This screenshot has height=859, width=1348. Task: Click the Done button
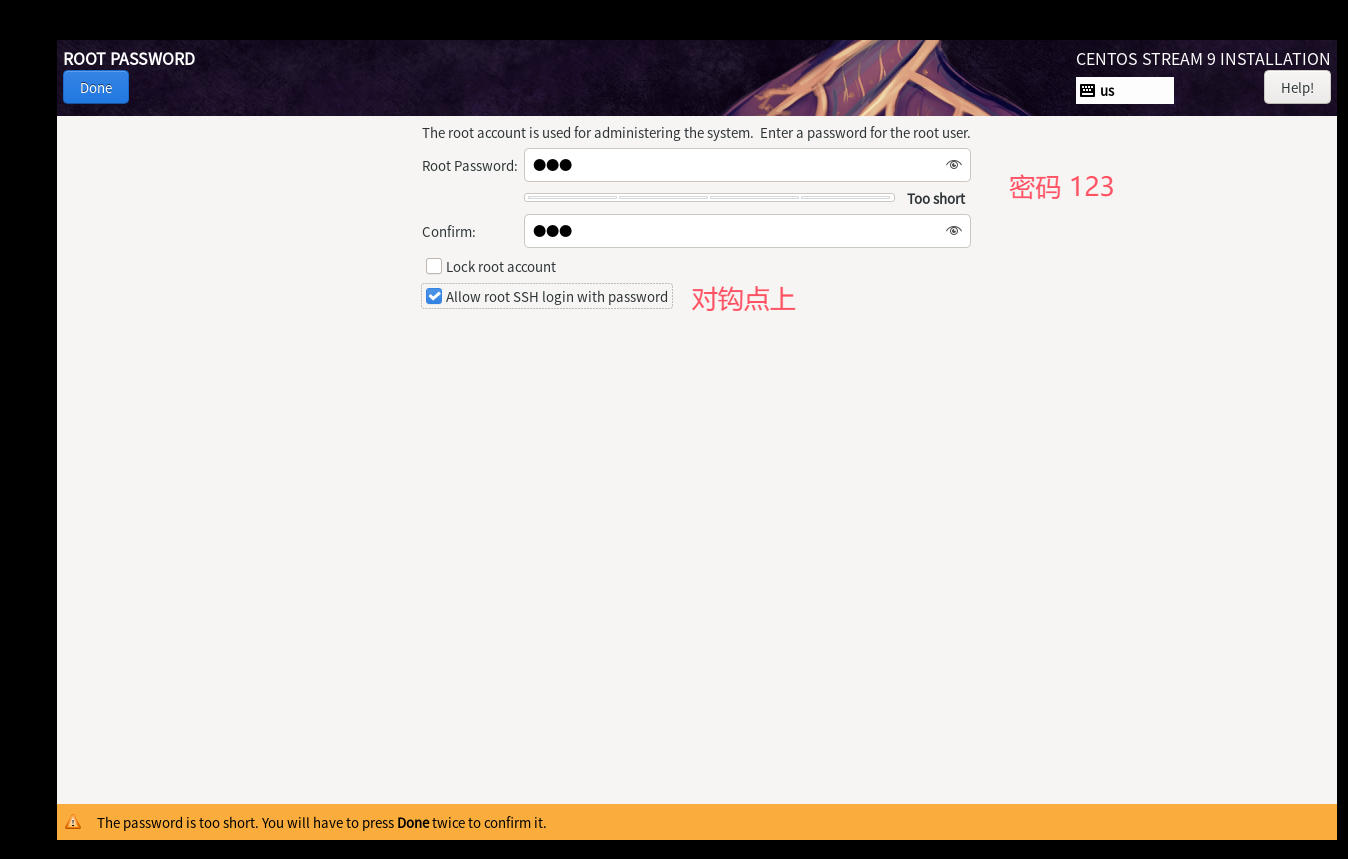(x=96, y=88)
